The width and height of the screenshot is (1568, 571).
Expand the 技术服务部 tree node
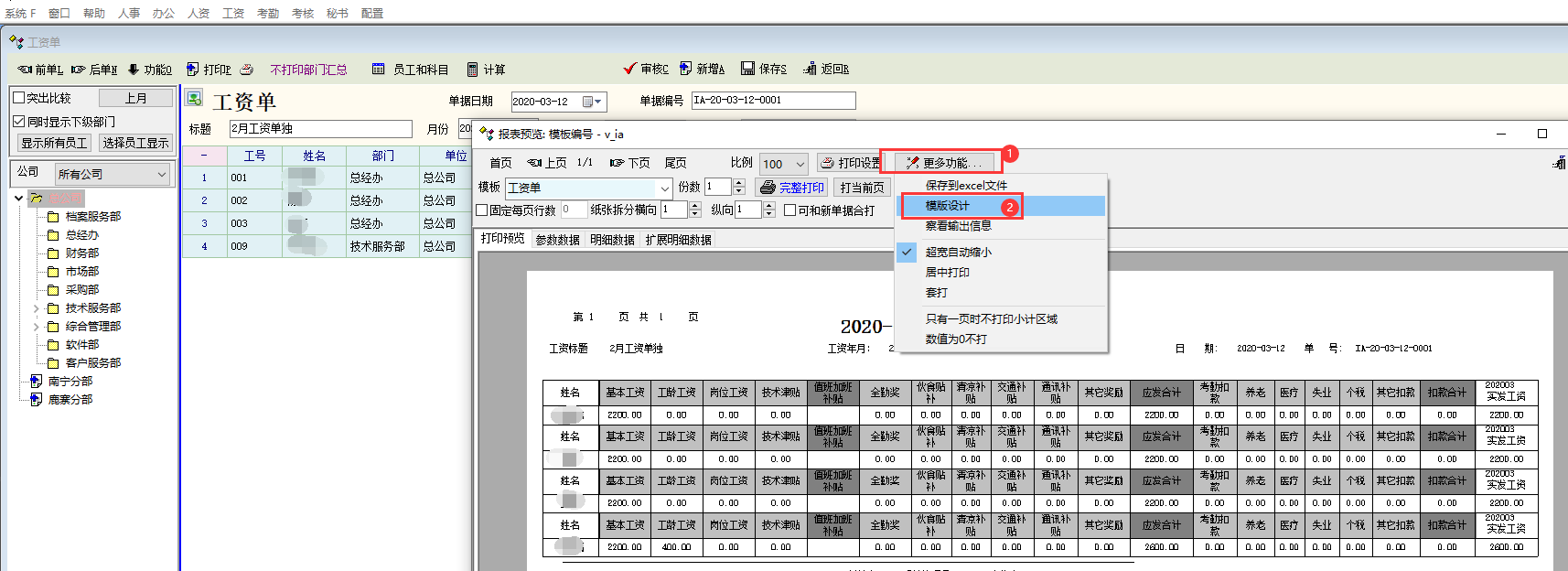point(37,308)
